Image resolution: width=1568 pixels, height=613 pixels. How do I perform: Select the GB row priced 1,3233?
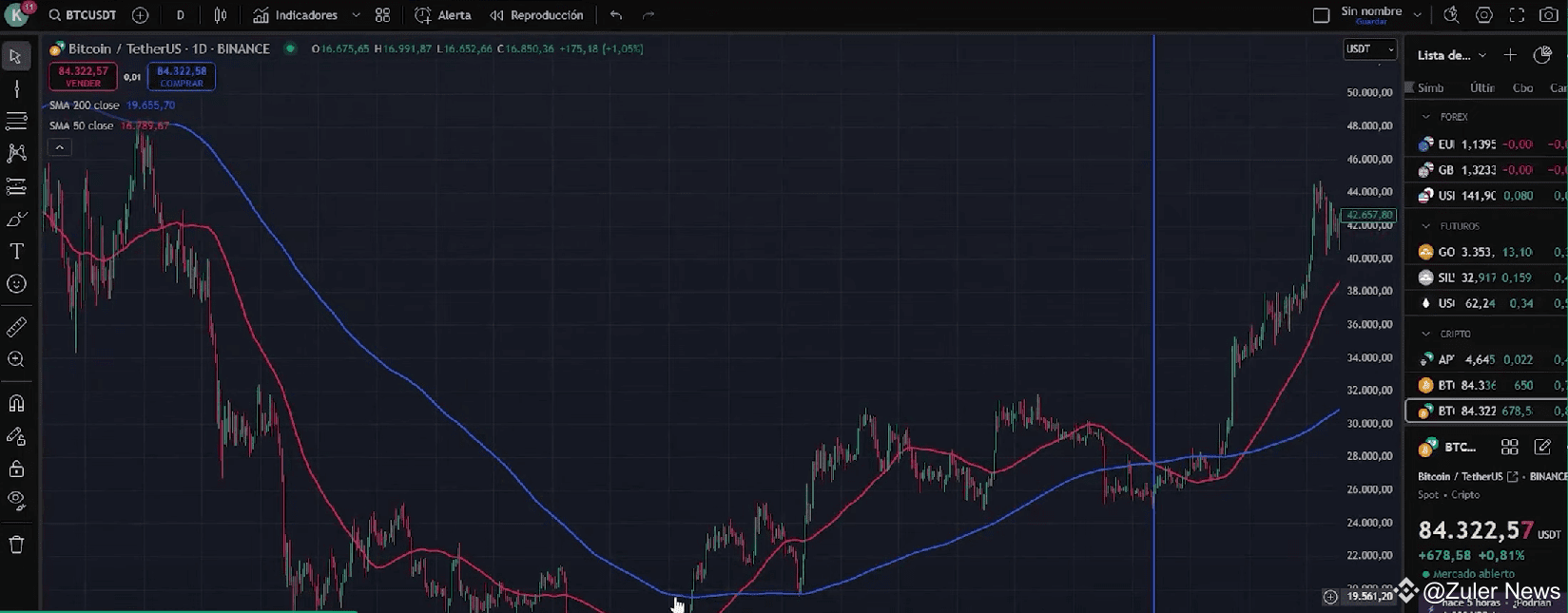click(1486, 170)
